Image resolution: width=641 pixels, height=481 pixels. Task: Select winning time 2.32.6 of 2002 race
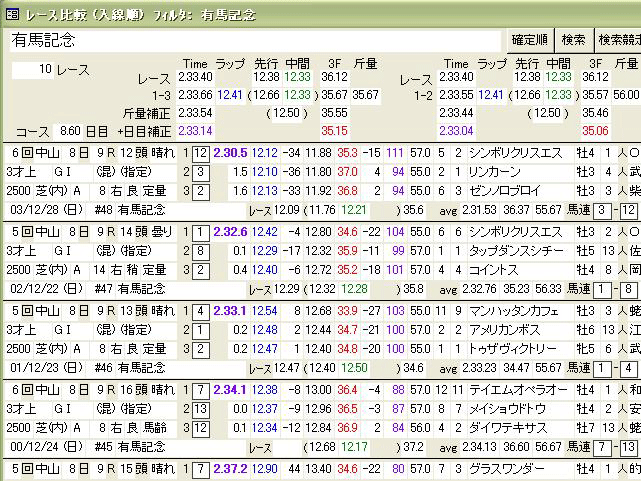tap(230, 232)
